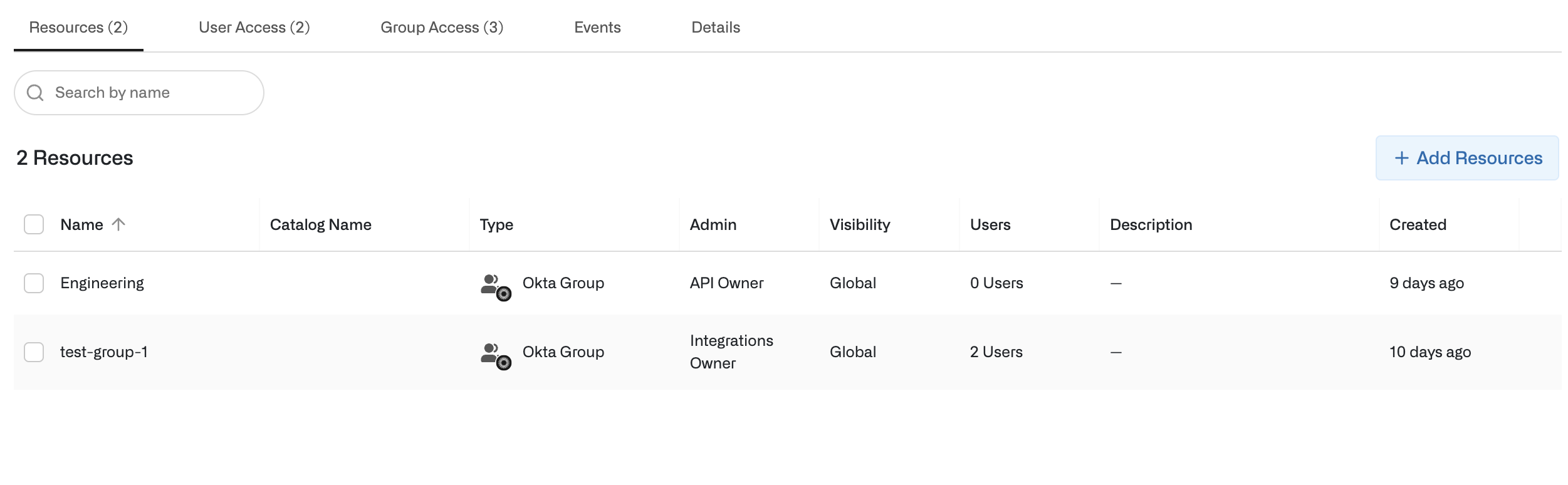This screenshot has height=485, width=1568.
Task: Select the test-group-1 row checkbox
Action: coord(34,352)
